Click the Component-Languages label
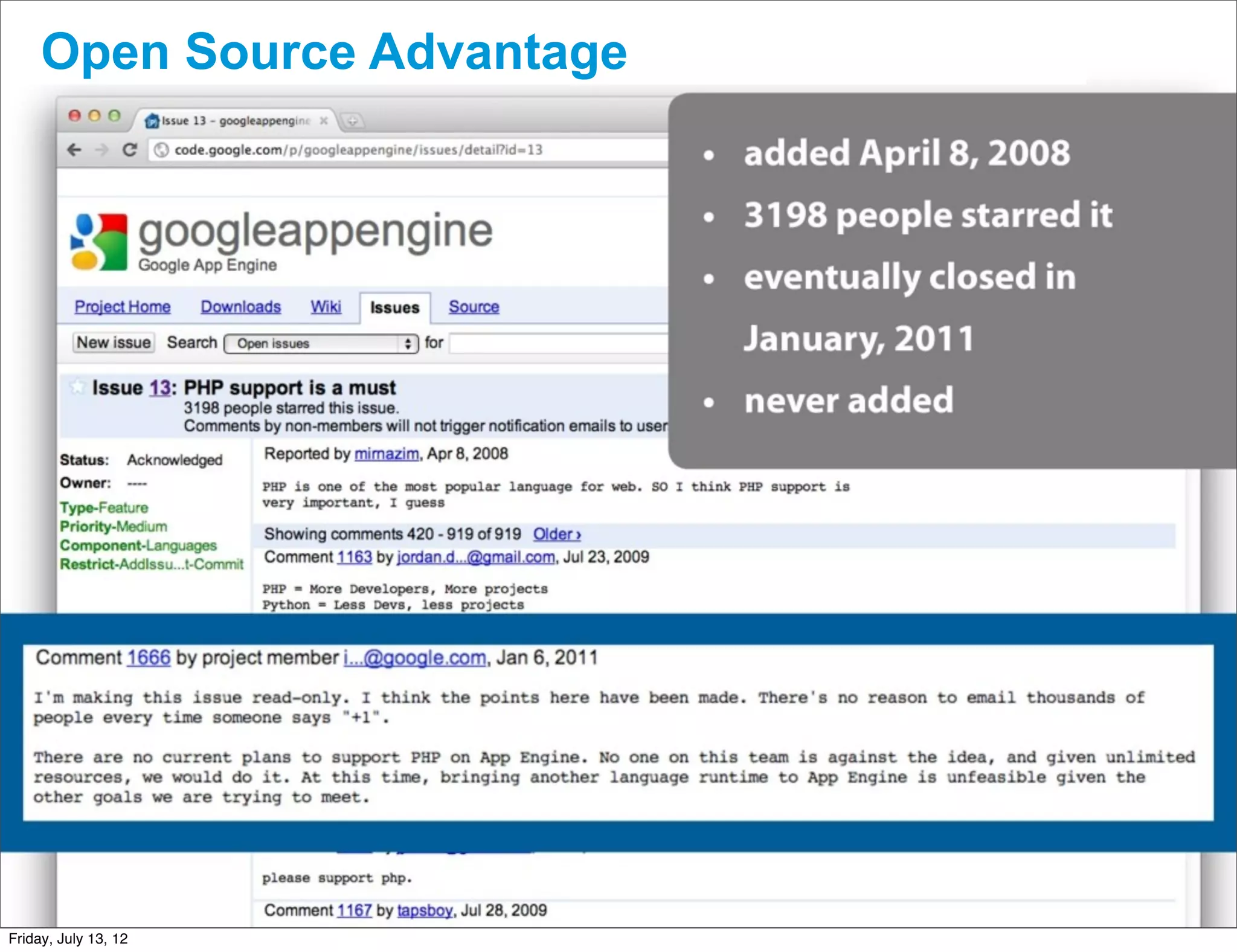Screen dimensions: 1237x952 (138, 545)
